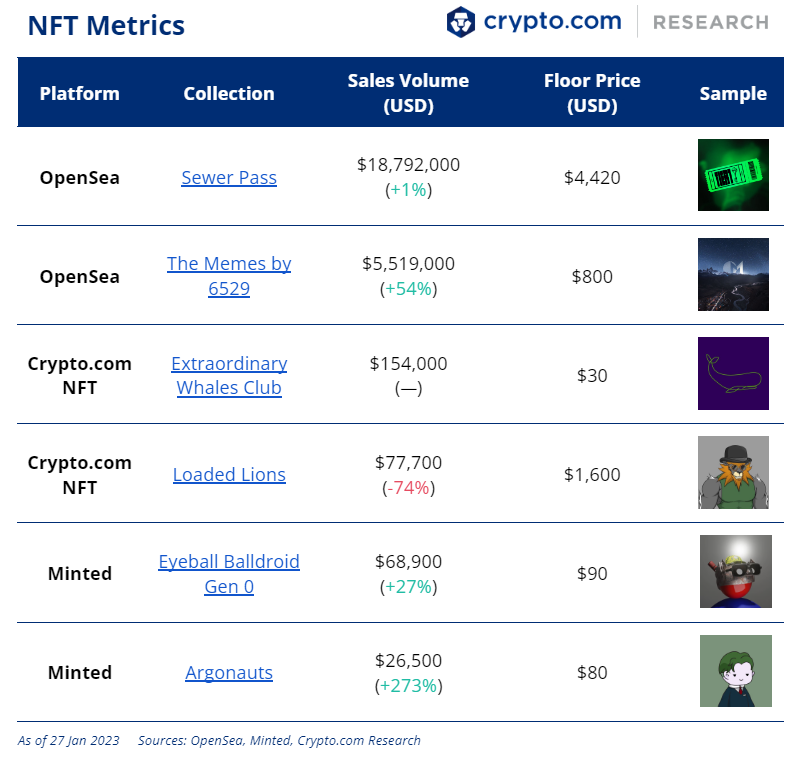Click the Argonauts green-haired character thumbnail

[x=735, y=671]
